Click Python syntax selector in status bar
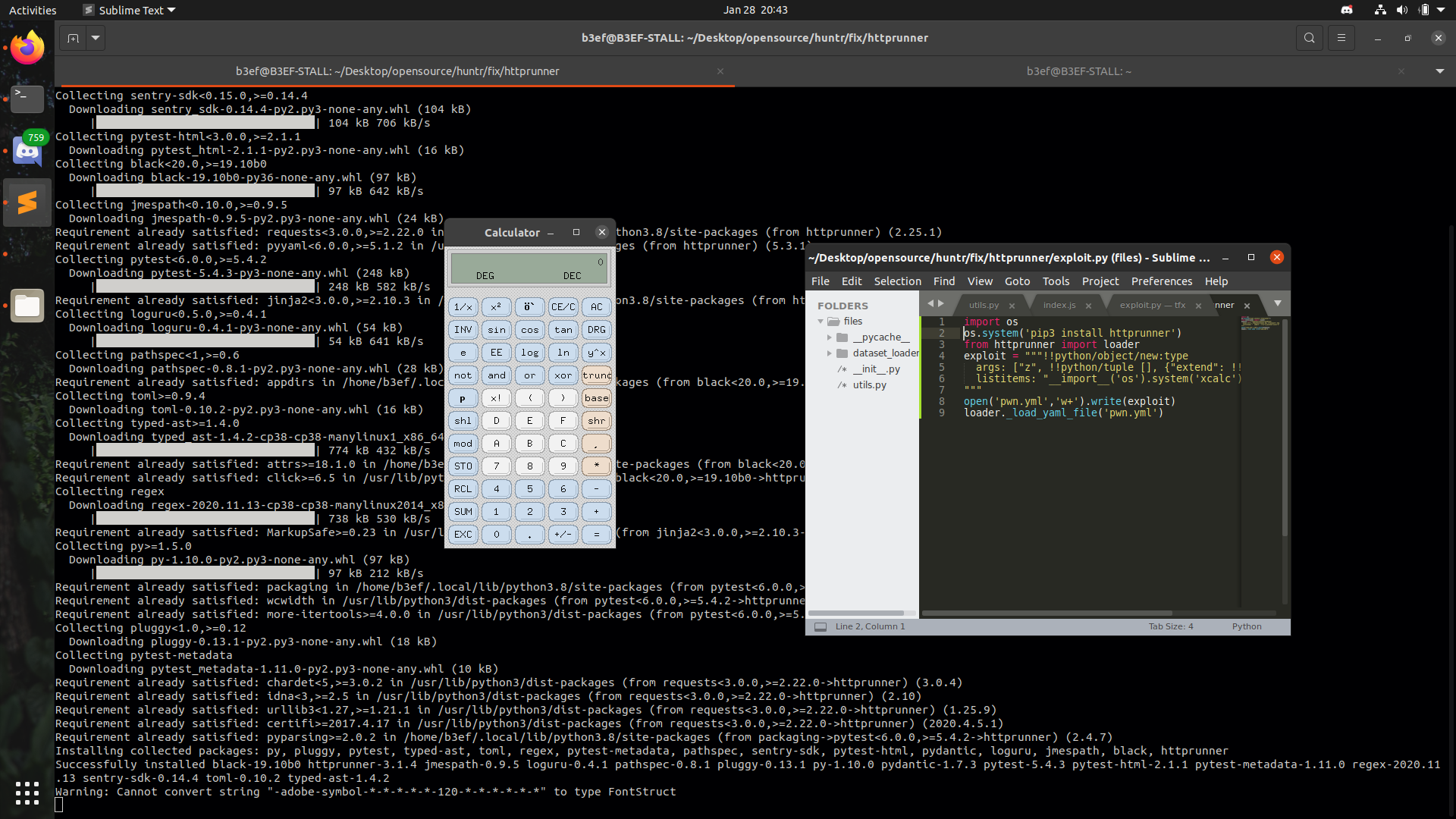 [1246, 626]
